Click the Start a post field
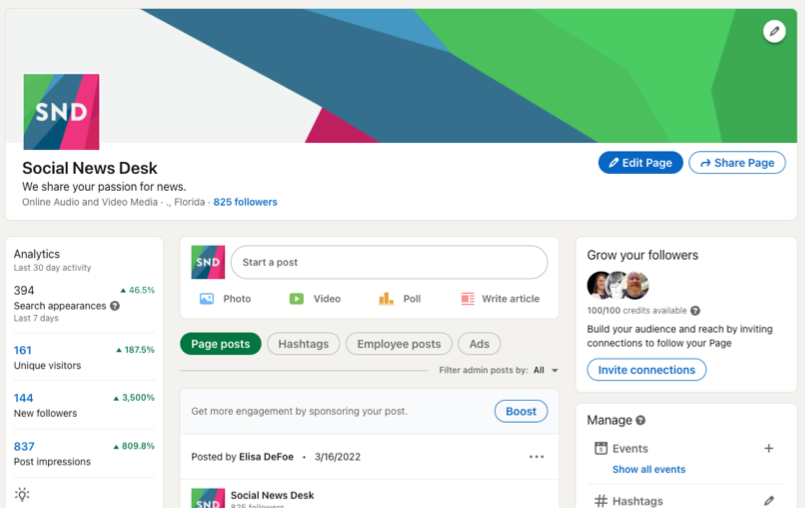Screen dimensions: 805x508 pyautogui.click(x=389, y=262)
